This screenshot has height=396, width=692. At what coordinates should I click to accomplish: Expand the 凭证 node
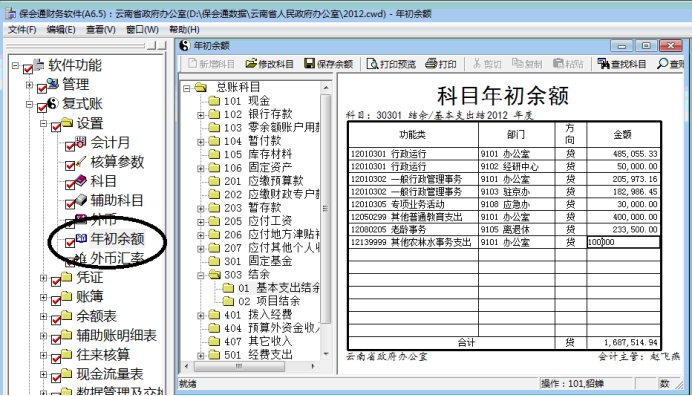43,278
